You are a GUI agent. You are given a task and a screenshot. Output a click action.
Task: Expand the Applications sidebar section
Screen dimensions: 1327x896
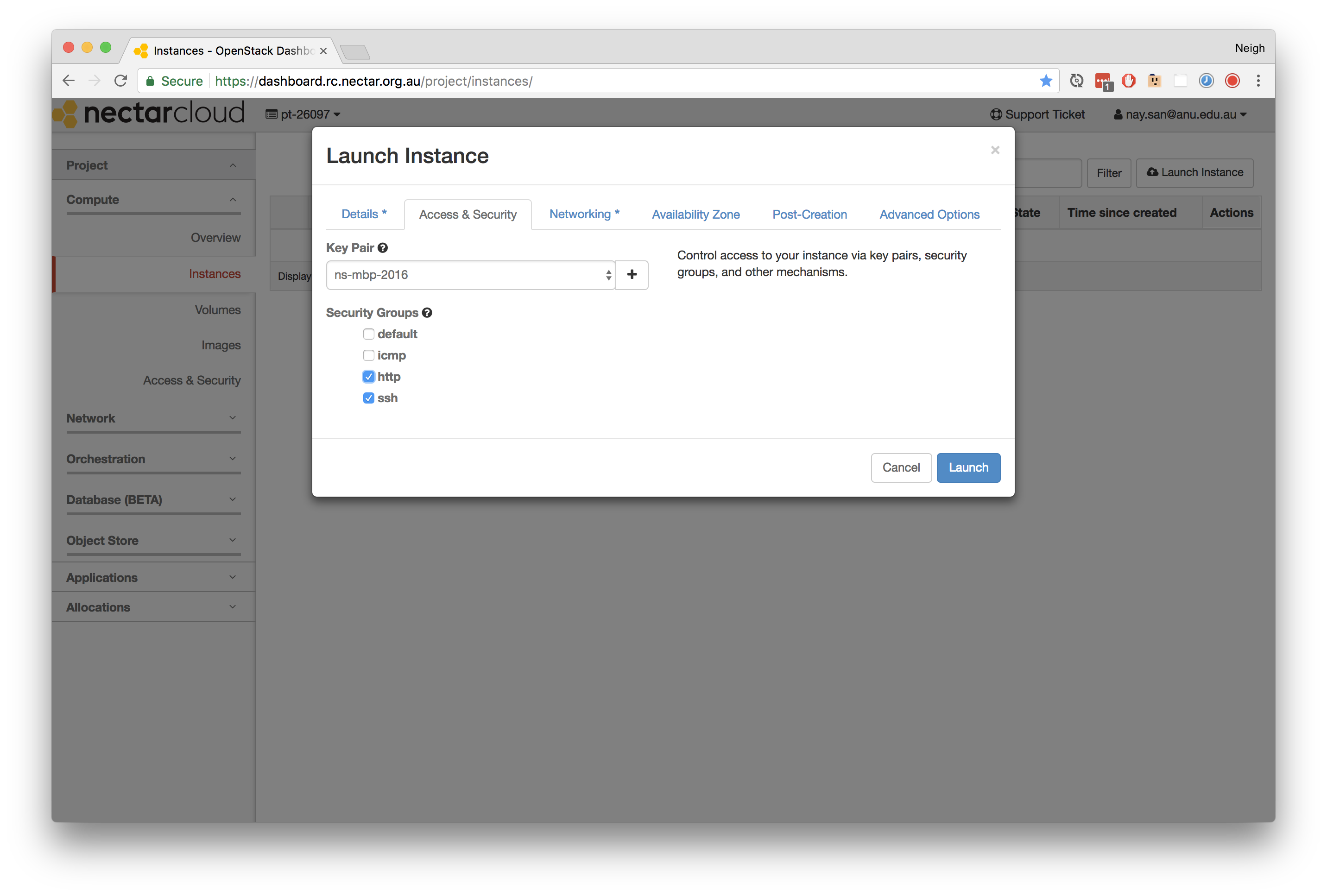153,577
